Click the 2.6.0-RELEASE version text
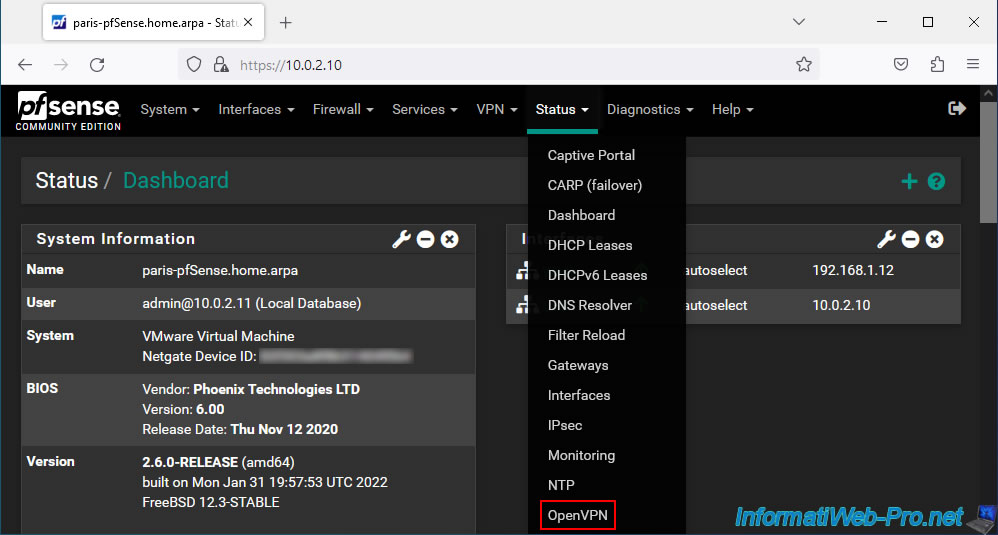The width and height of the screenshot is (998, 535). (190, 462)
